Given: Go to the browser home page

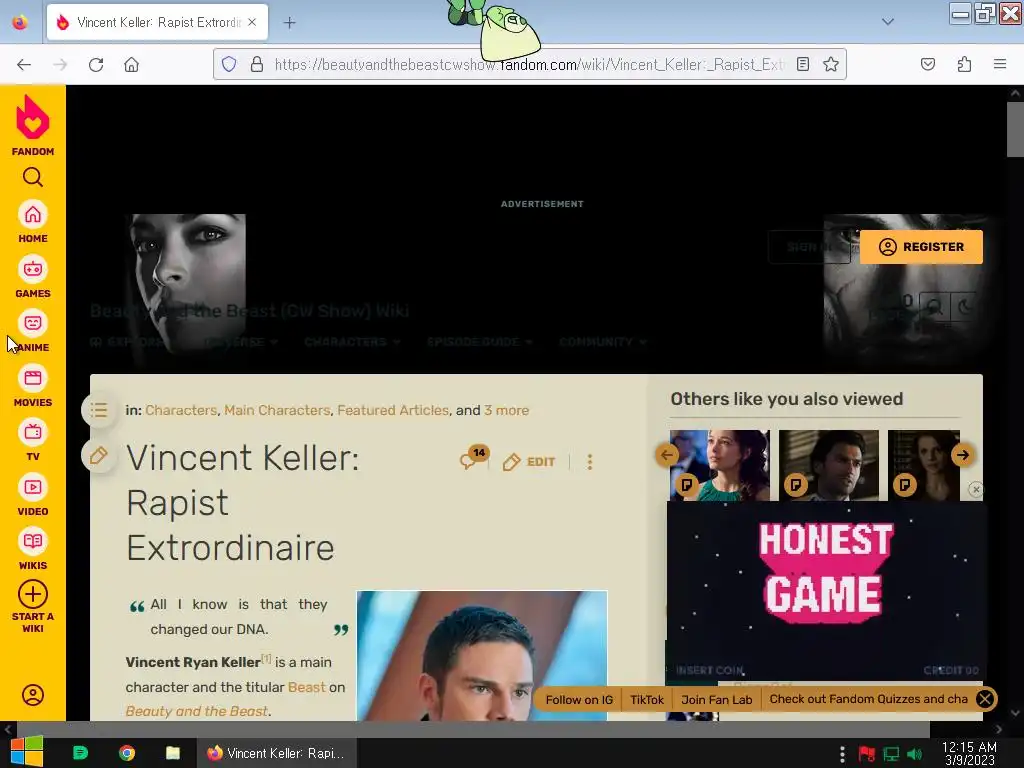Looking at the screenshot, I should (x=131, y=65).
